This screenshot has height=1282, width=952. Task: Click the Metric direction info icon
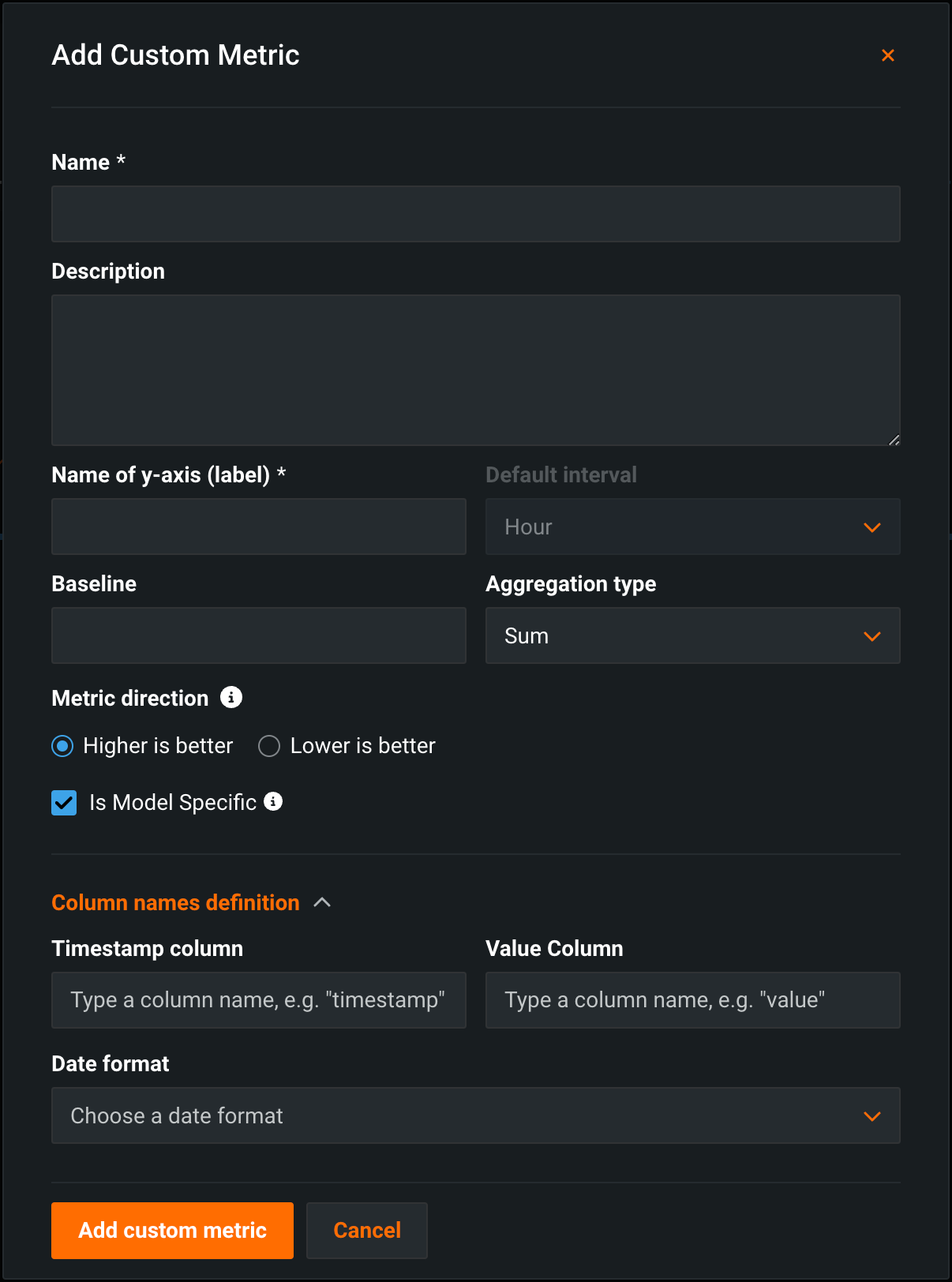[231, 697]
